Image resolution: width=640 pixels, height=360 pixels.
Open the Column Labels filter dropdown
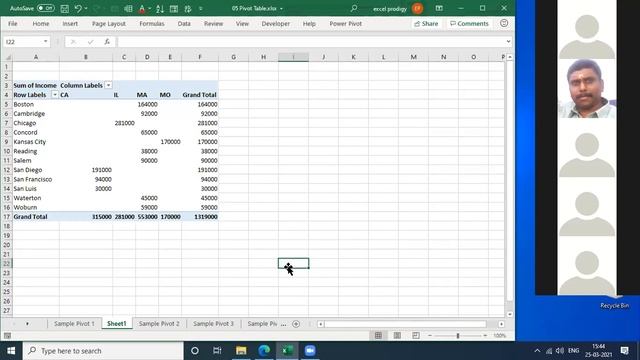(108, 85)
